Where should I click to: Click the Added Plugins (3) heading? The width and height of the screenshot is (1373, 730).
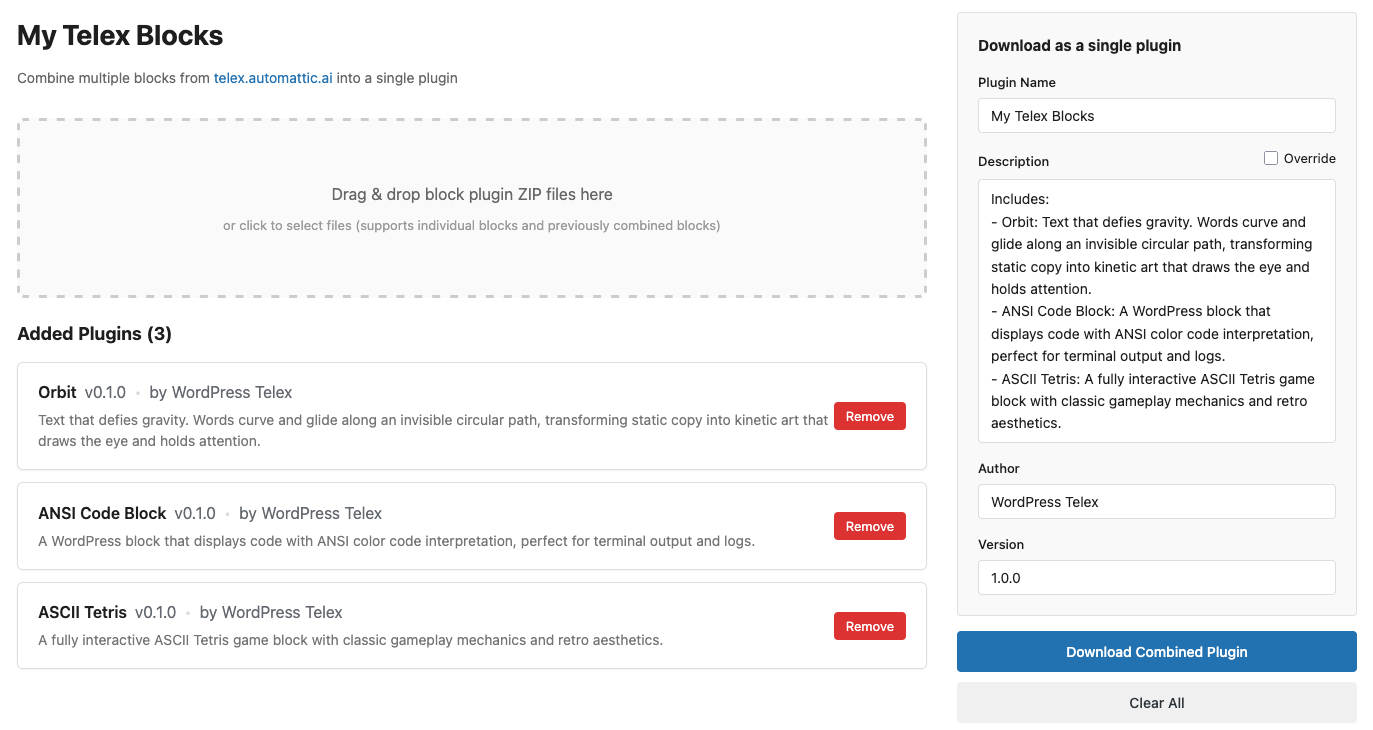click(x=94, y=334)
